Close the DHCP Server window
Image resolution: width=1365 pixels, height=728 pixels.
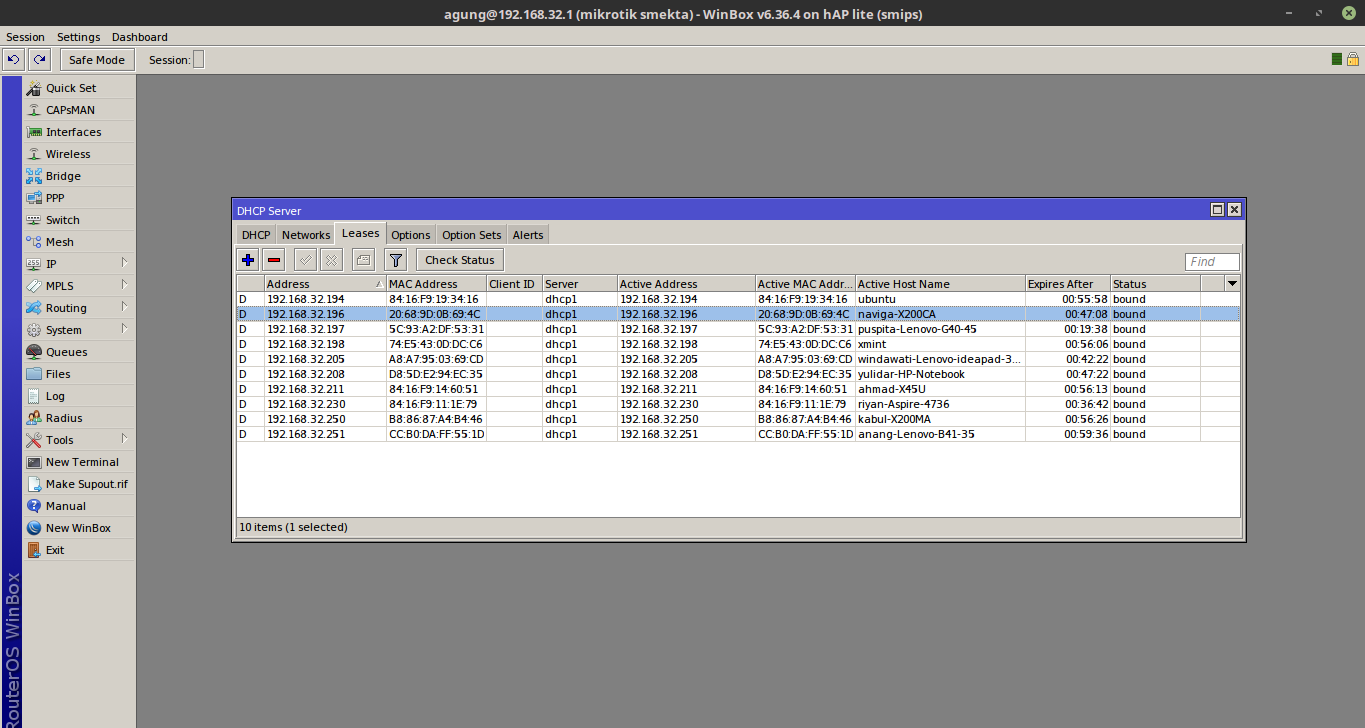pyautogui.click(x=1234, y=210)
